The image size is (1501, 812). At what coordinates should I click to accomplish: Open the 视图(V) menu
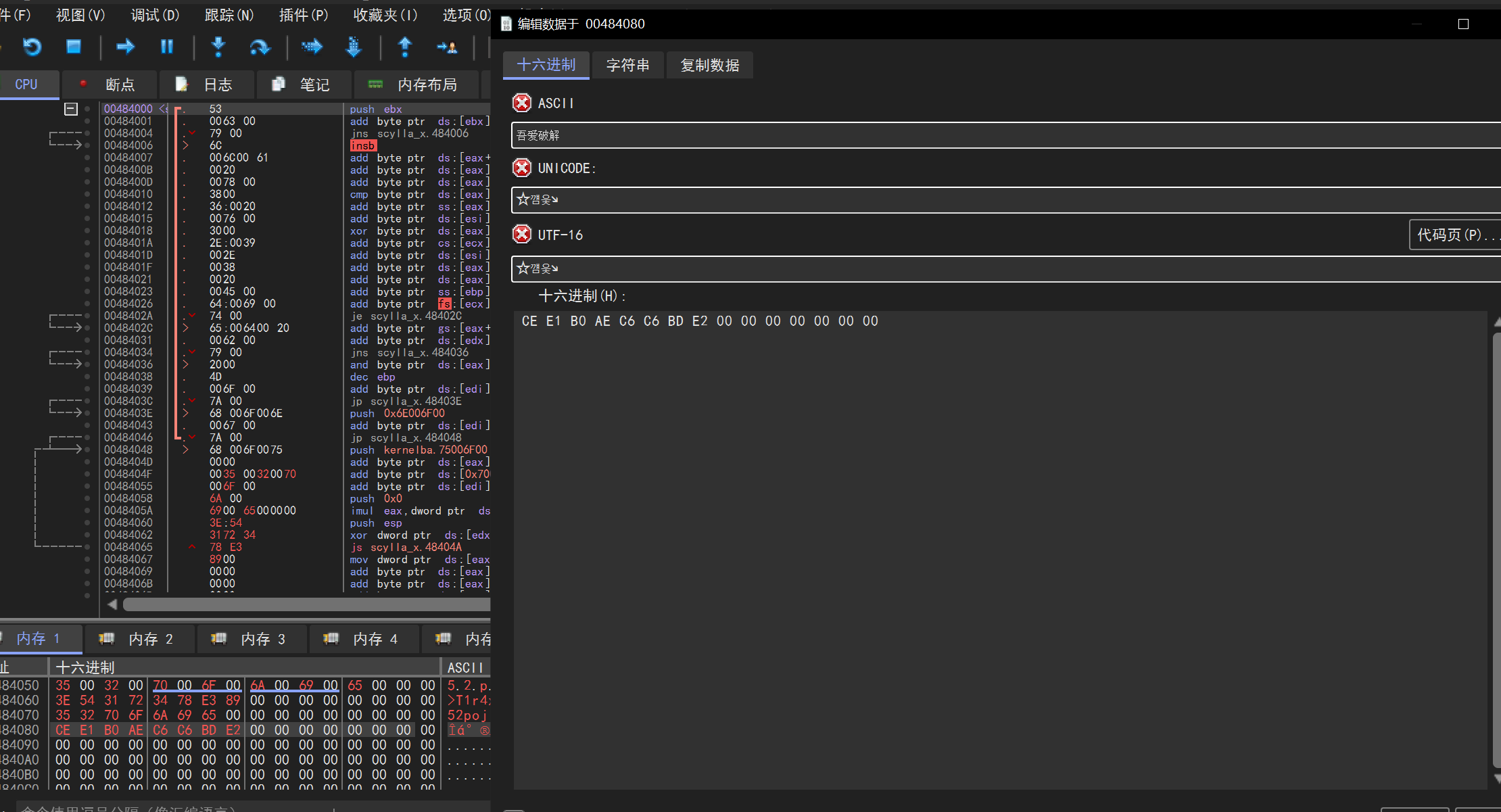coord(80,15)
